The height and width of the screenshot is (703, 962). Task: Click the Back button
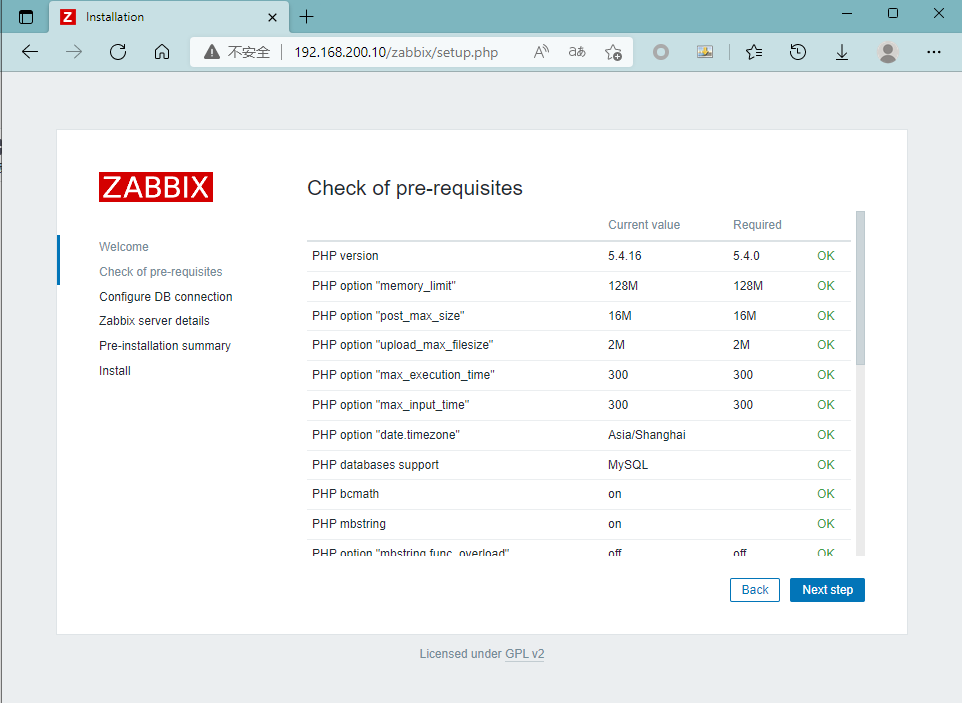click(755, 590)
